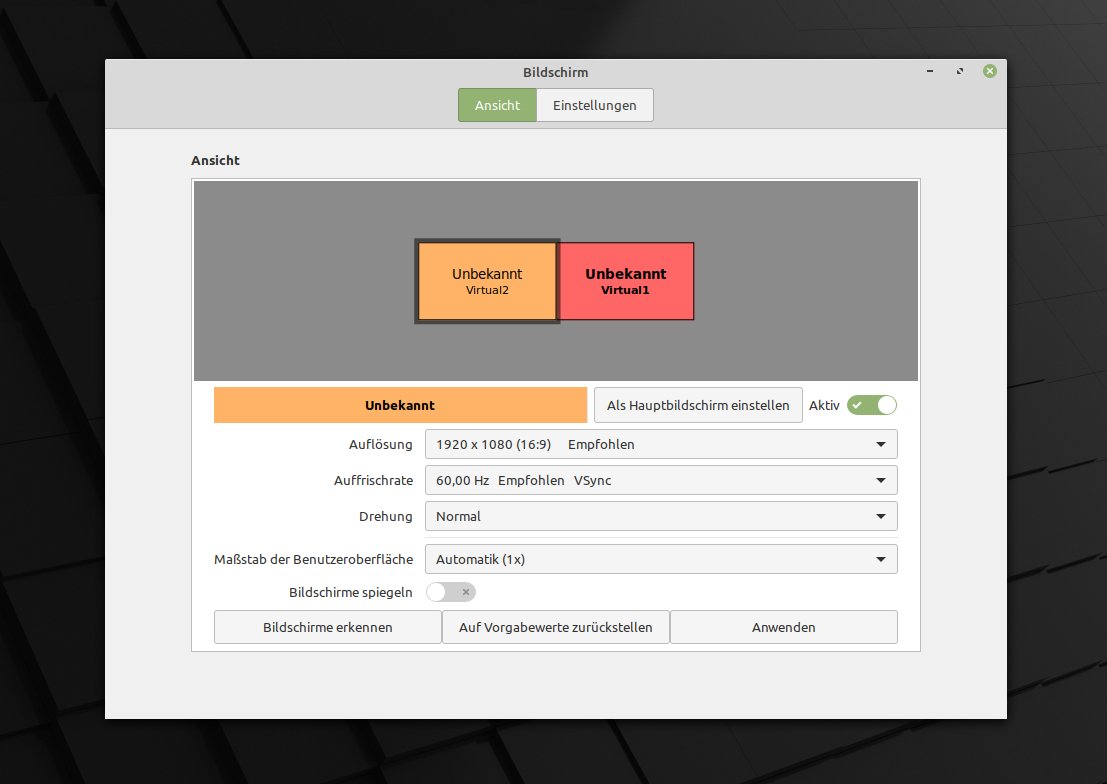
Task: Minimize the Bildschirm window
Action: coord(930,71)
